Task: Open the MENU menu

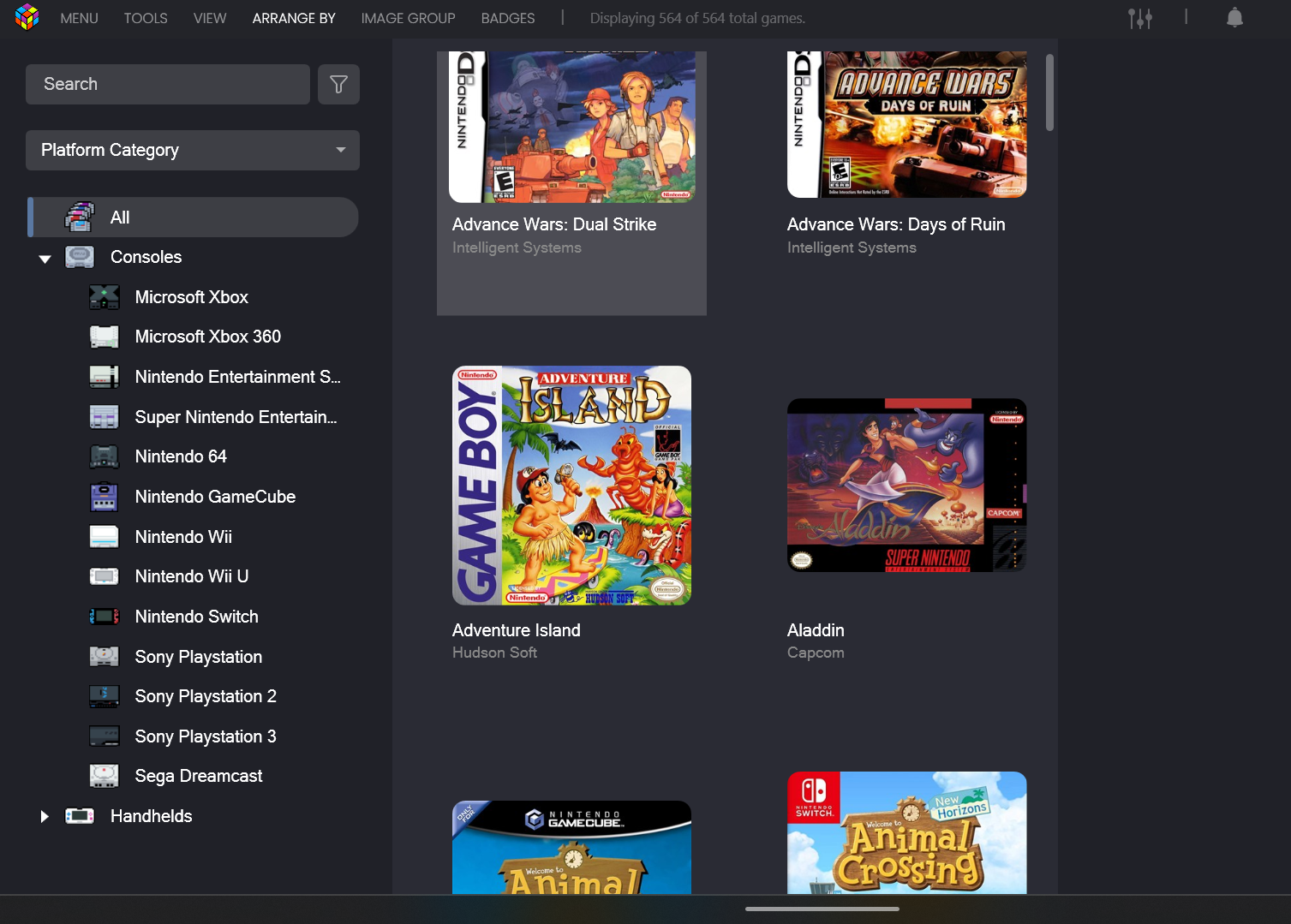Action: click(79, 18)
